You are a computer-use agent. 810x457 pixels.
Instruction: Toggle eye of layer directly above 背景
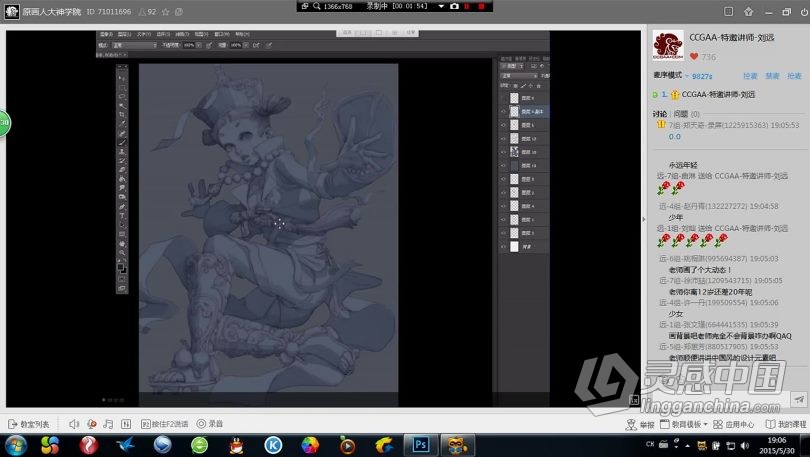[x=503, y=233]
